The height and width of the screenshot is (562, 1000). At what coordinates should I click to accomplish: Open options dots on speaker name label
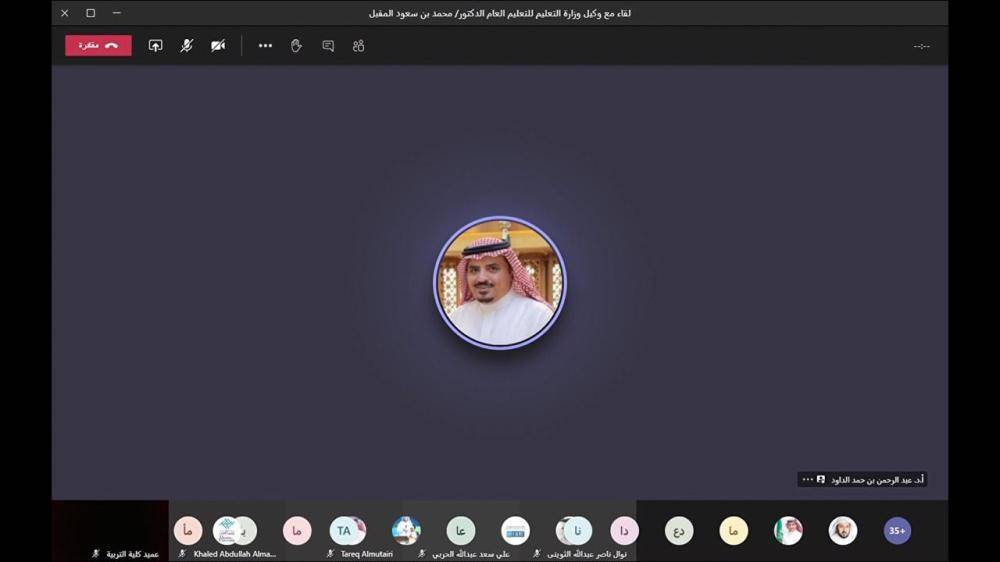808,480
